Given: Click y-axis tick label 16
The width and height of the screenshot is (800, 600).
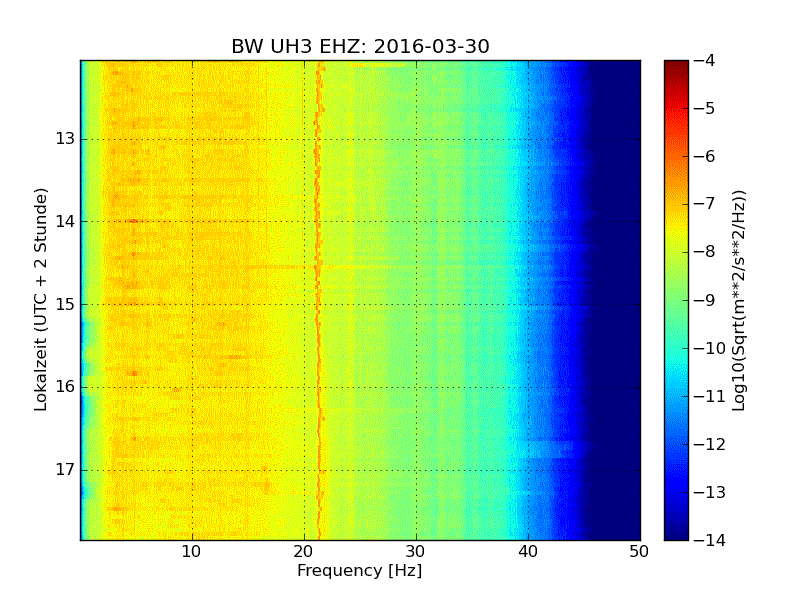Looking at the screenshot, I should [65, 387].
